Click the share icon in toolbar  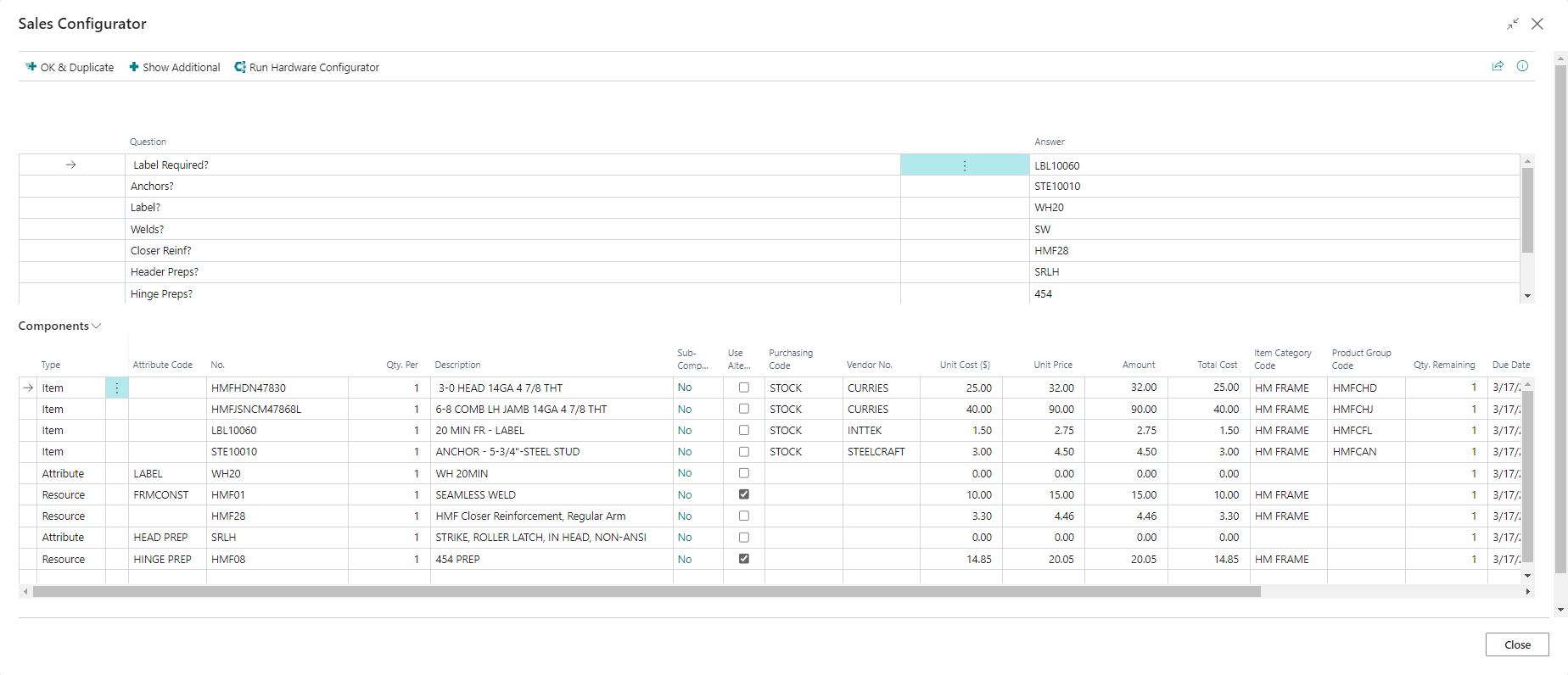[x=1498, y=66]
